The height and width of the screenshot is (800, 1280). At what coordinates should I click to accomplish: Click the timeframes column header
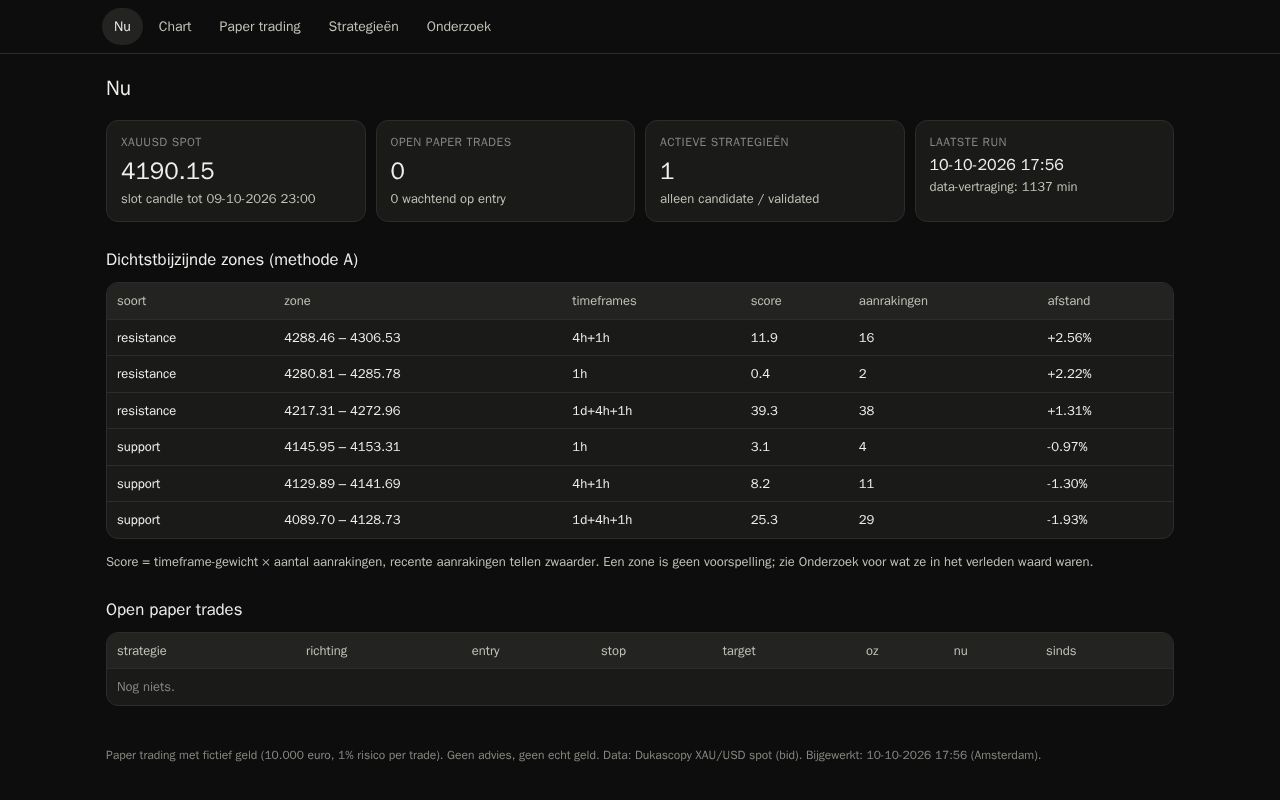click(604, 301)
